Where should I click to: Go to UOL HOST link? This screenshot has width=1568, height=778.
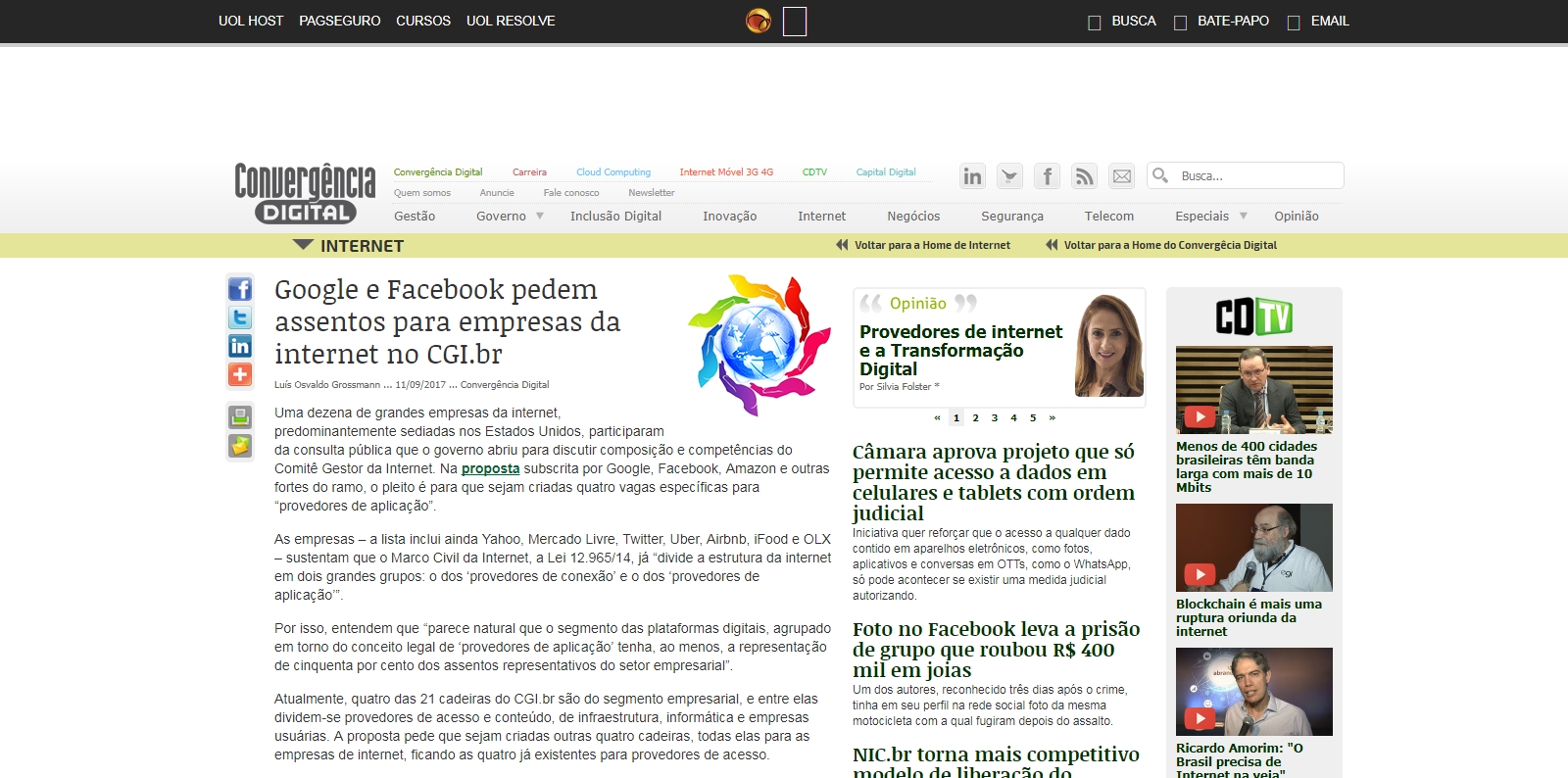[x=251, y=21]
